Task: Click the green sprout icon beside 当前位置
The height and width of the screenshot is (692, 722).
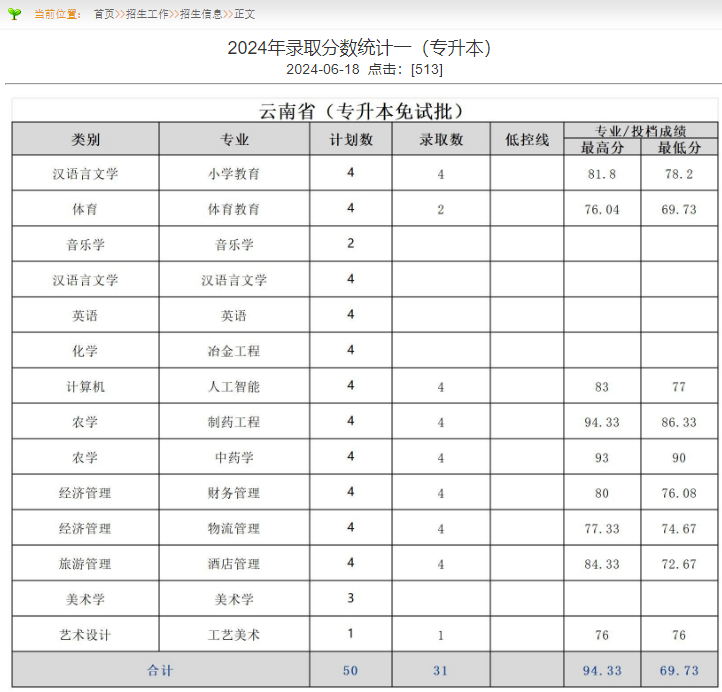Action: point(14,14)
